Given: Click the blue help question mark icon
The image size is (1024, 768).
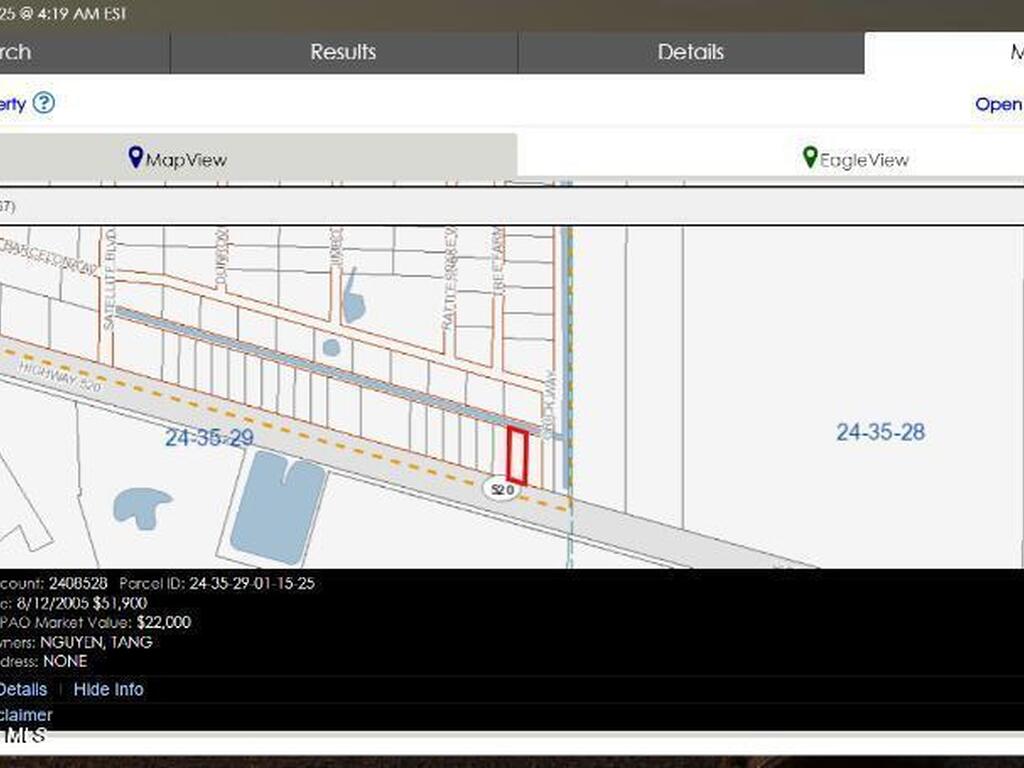Looking at the screenshot, I should 43,103.
